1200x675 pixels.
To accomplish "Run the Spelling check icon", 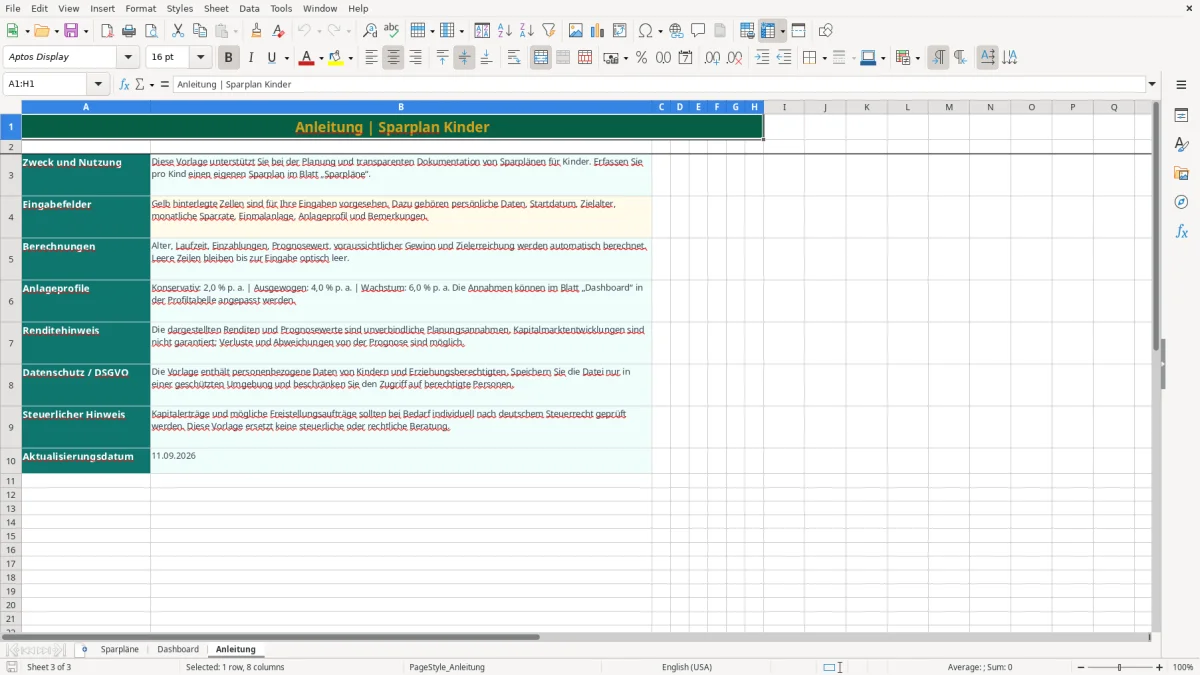I will coord(392,31).
